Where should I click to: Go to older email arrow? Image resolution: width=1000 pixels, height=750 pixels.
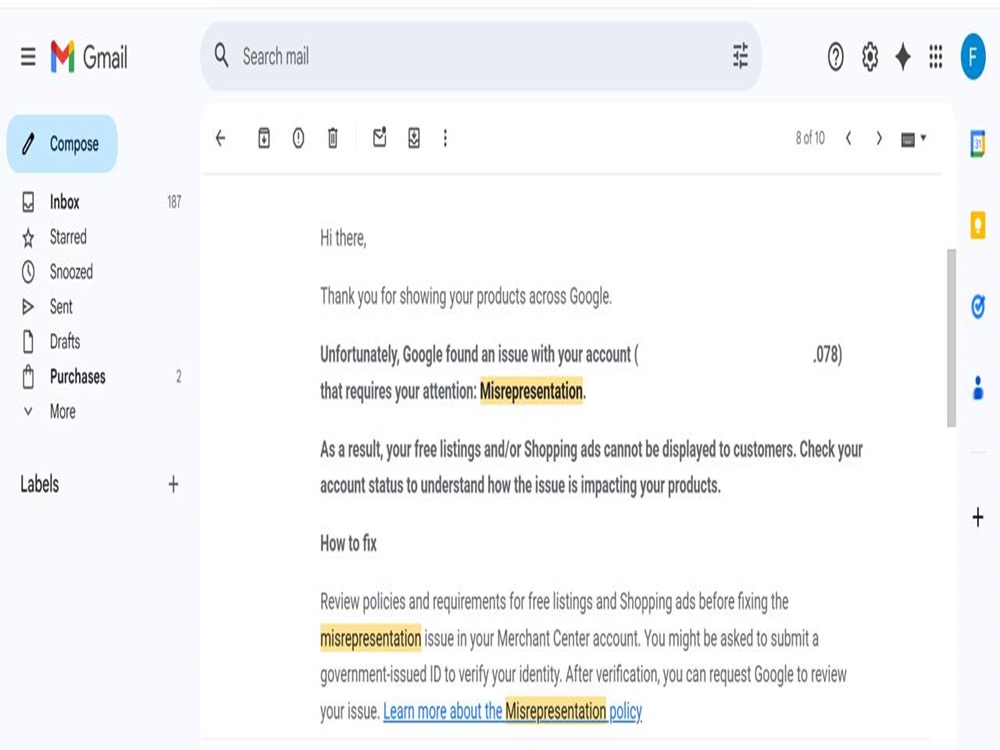point(879,138)
